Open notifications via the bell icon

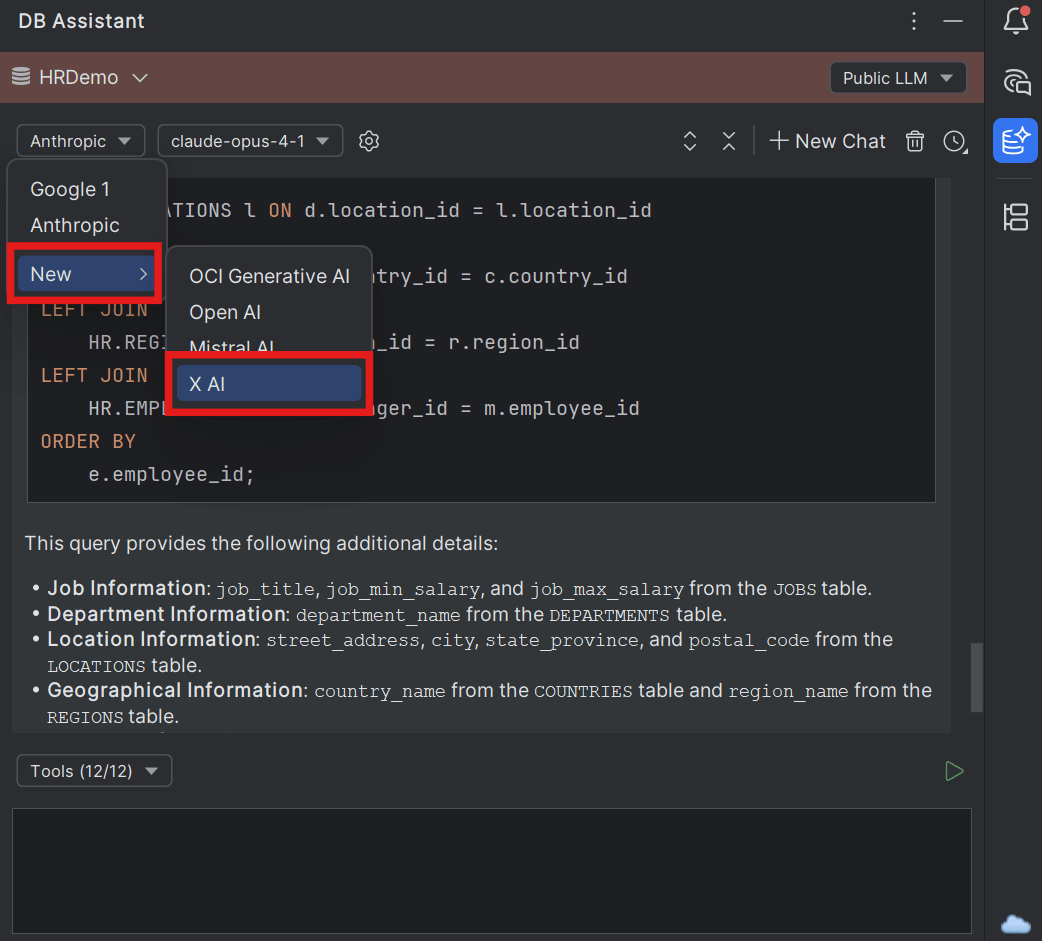pos(1015,21)
